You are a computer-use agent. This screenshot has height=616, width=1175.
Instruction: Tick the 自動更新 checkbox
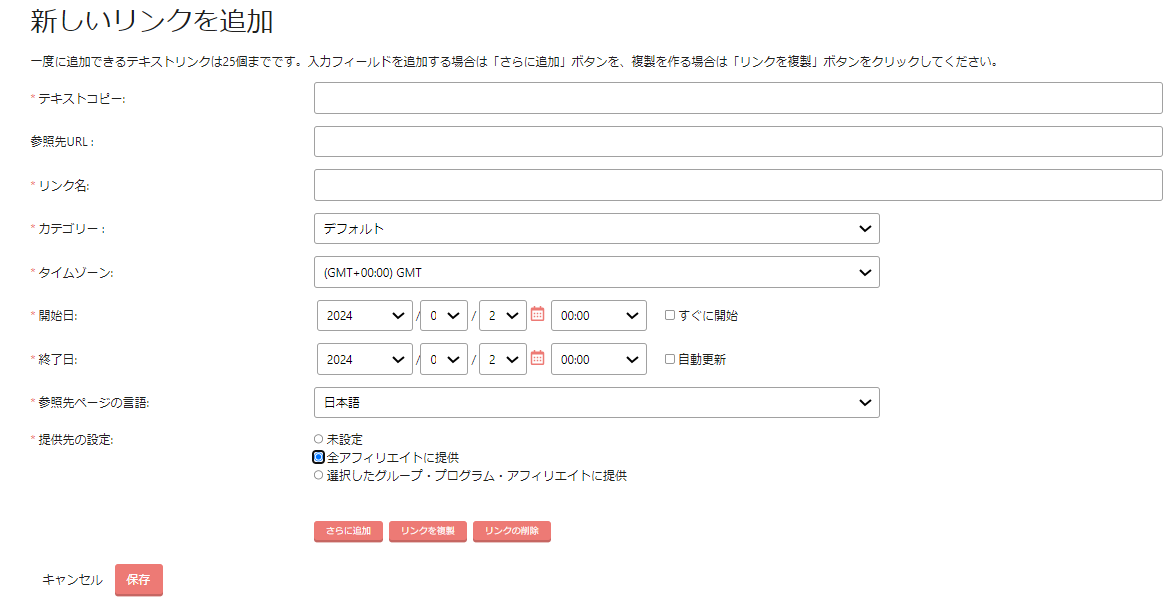[x=670, y=359]
